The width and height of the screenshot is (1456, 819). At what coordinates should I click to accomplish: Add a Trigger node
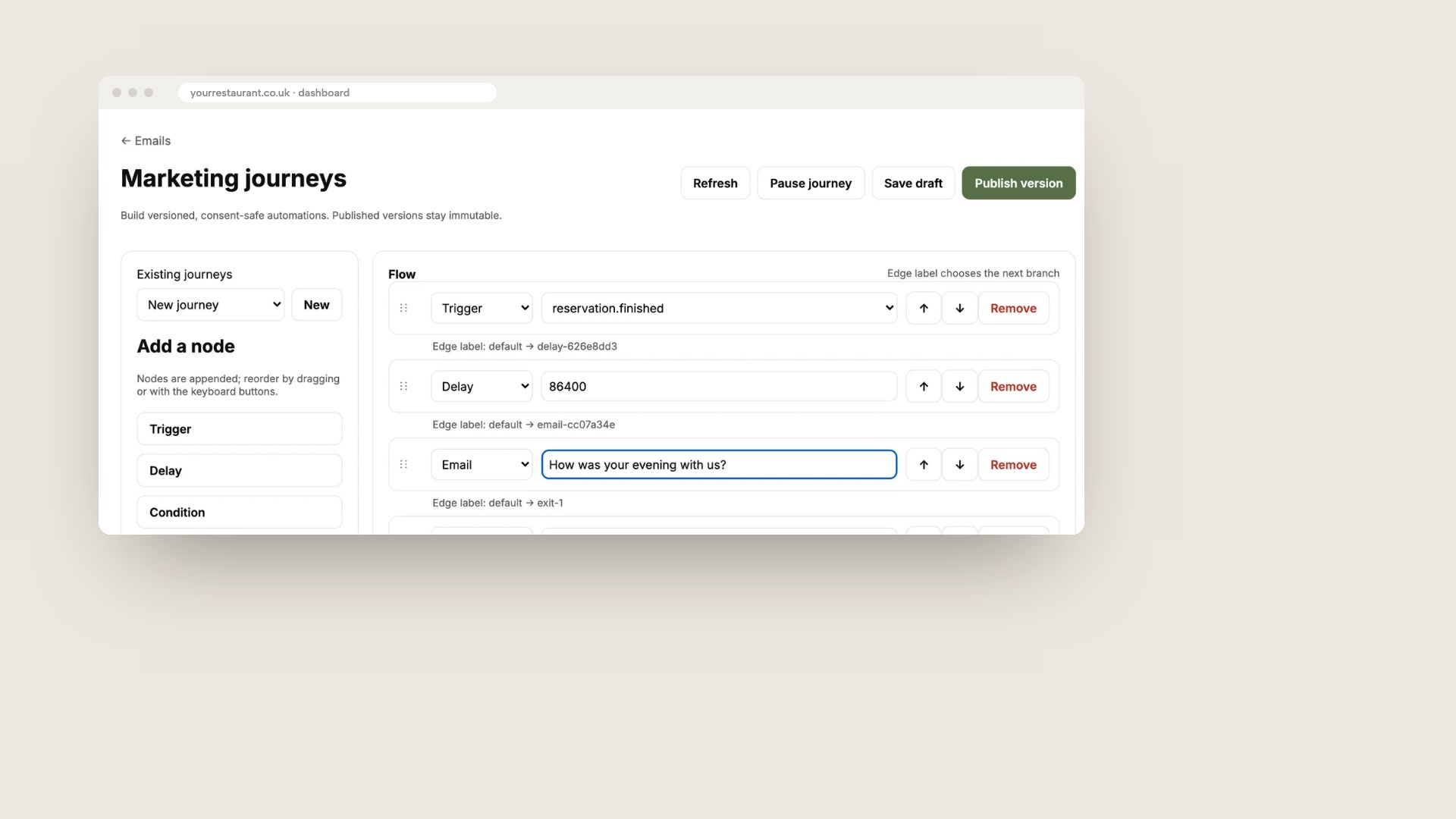pos(239,428)
